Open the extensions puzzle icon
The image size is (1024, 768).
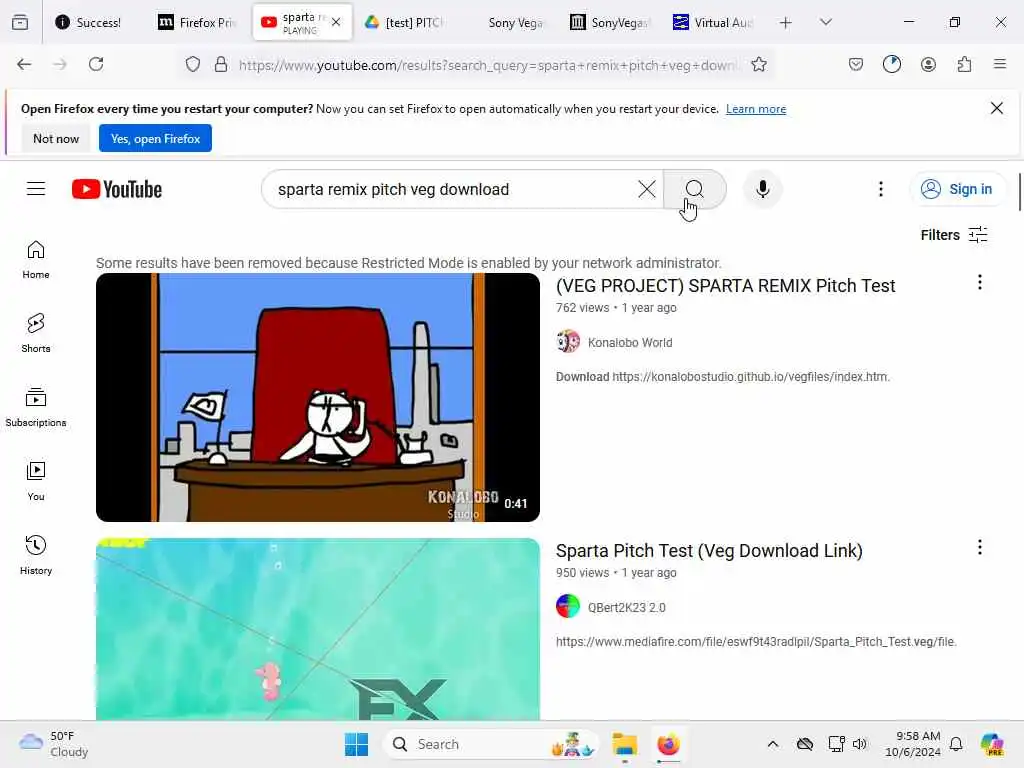tap(964, 64)
